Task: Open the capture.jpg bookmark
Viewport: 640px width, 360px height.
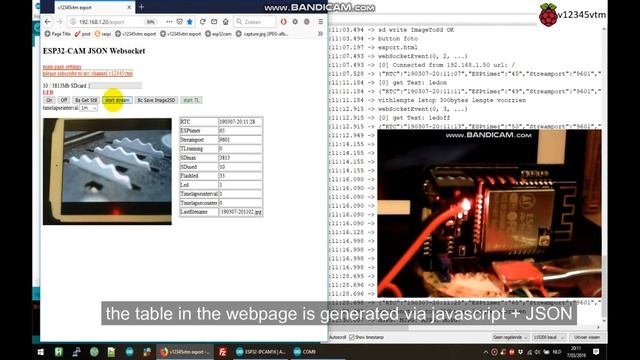Action: click(262, 34)
